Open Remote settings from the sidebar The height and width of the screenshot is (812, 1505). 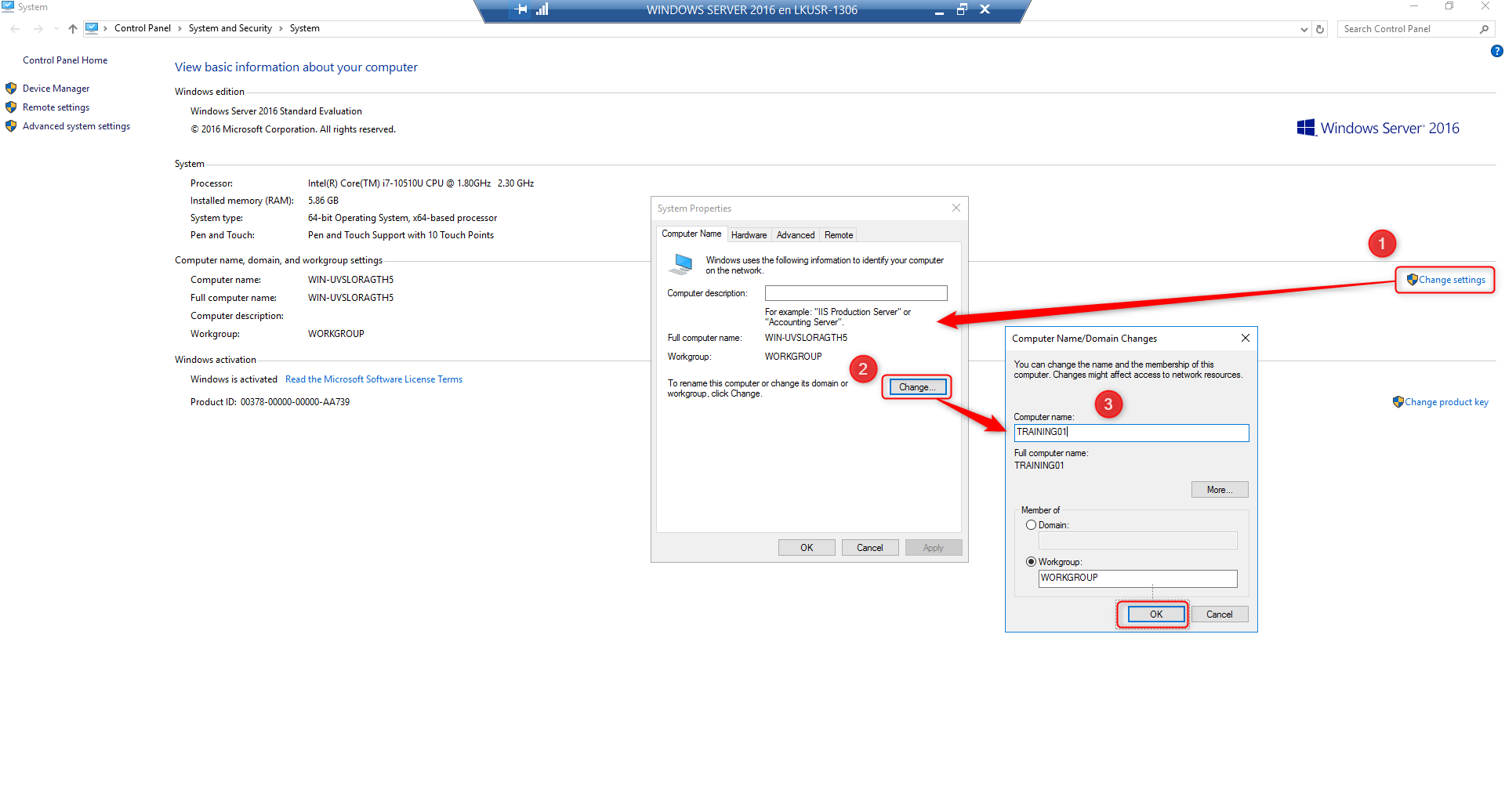tap(56, 107)
